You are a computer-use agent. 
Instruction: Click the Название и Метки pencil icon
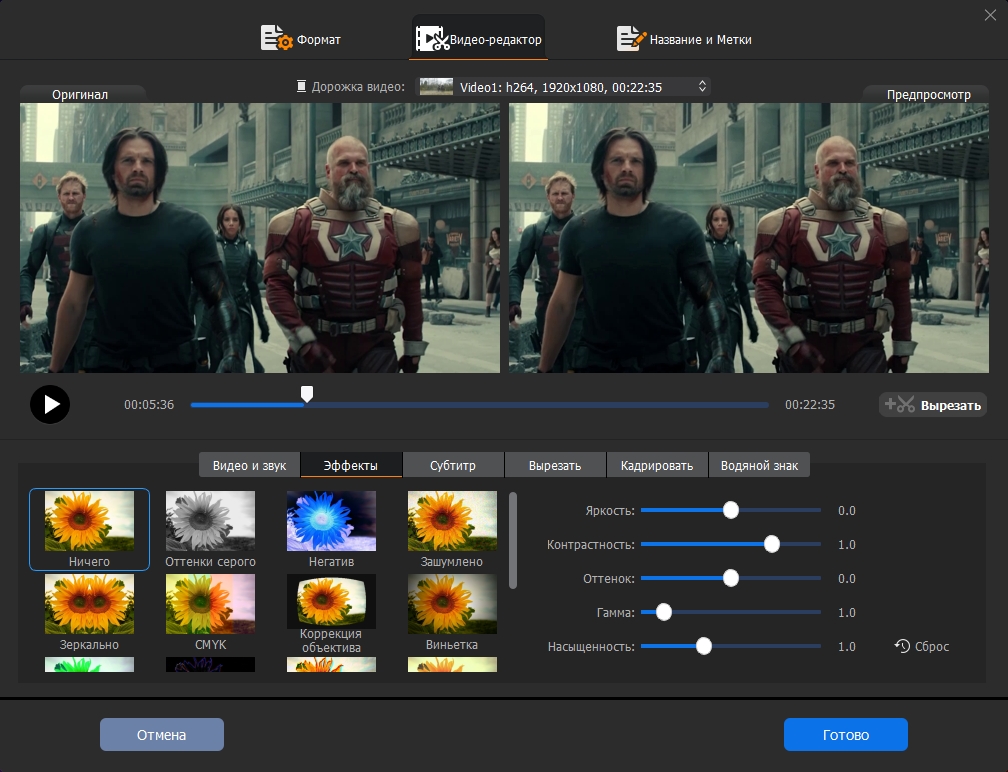[x=631, y=39]
